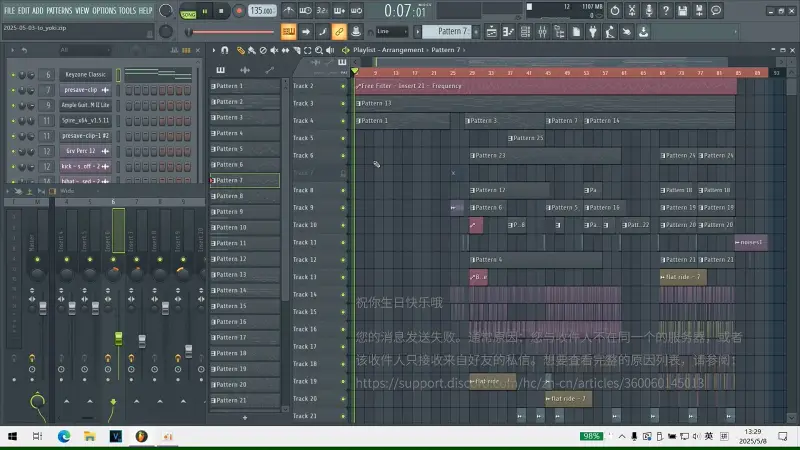Click the Insert 6 mixer volume fader
Screen dimensions: 800x450
click(118, 338)
